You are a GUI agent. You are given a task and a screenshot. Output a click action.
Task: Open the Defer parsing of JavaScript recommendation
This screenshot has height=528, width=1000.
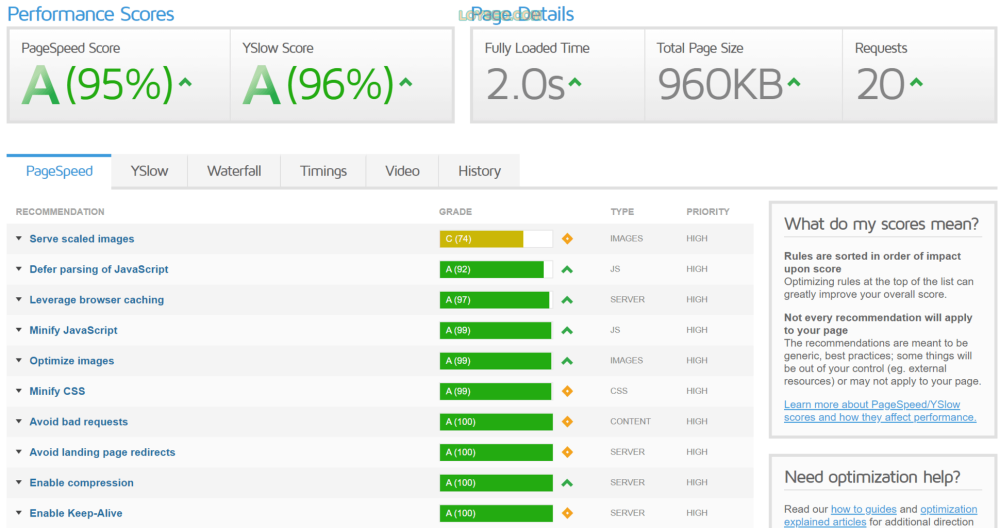point(99,269)
